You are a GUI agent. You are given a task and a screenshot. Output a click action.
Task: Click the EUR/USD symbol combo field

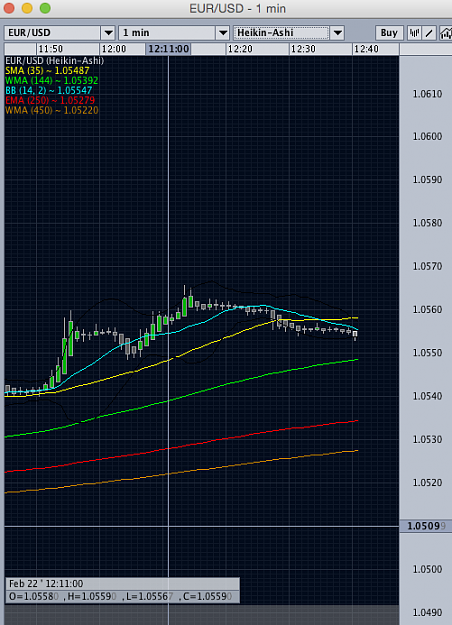click(x=52, y=33)
